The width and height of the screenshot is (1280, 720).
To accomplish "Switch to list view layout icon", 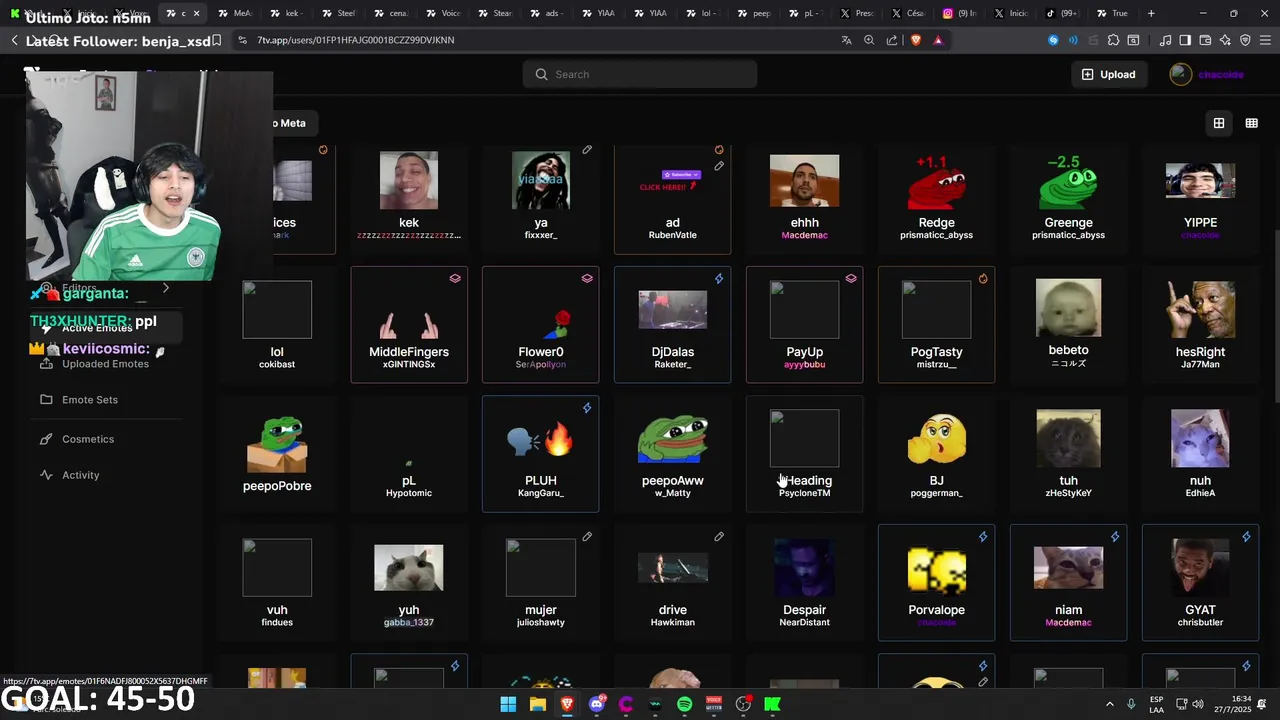I will point(1251,123).
